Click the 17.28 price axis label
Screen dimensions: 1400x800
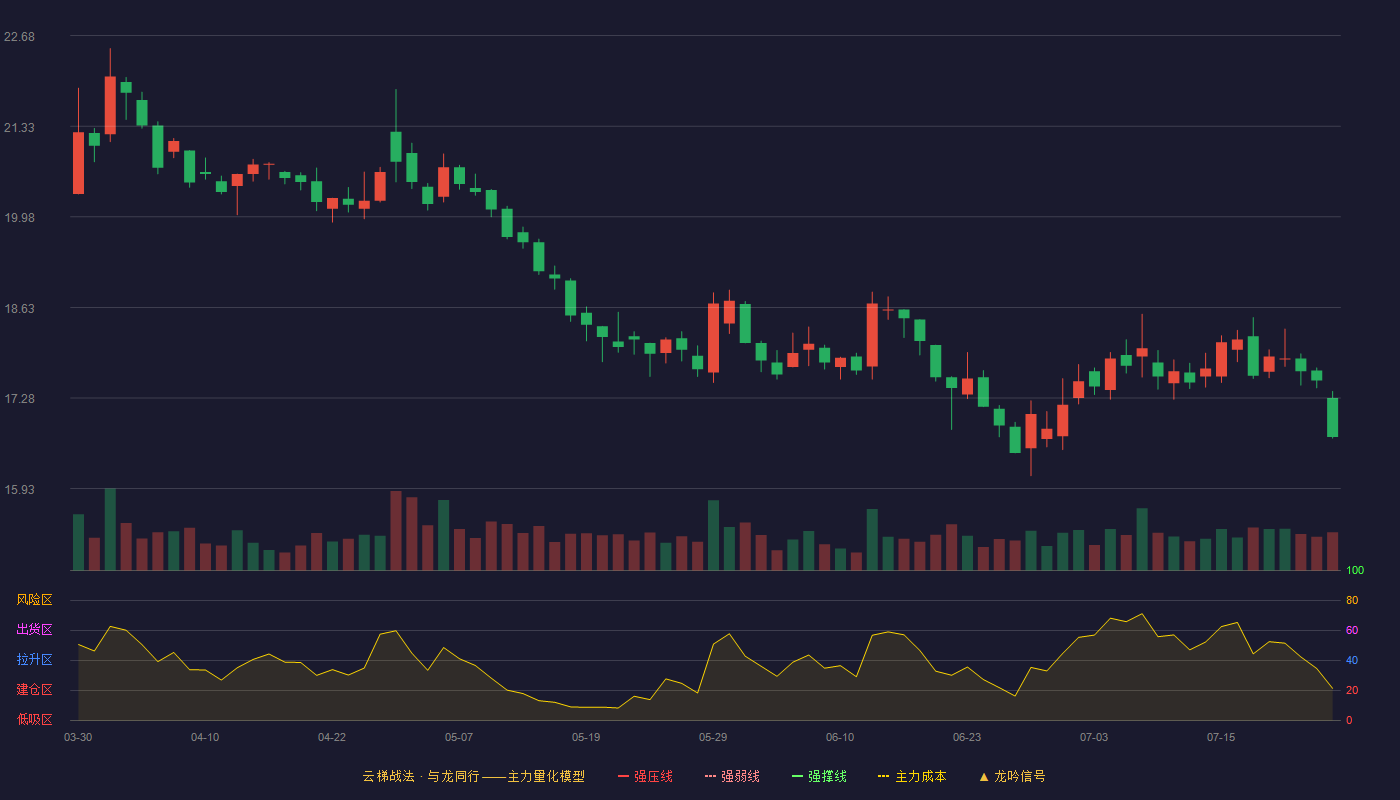tap(19, 399)
